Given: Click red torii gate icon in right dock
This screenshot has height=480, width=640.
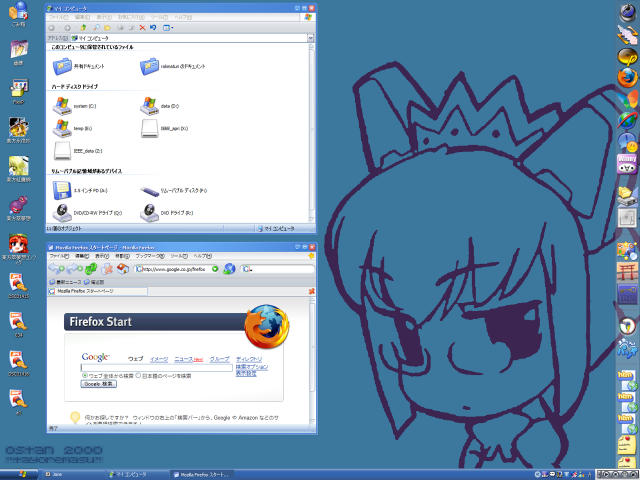Looking at the screenshot, I should [x=627, y=273].
